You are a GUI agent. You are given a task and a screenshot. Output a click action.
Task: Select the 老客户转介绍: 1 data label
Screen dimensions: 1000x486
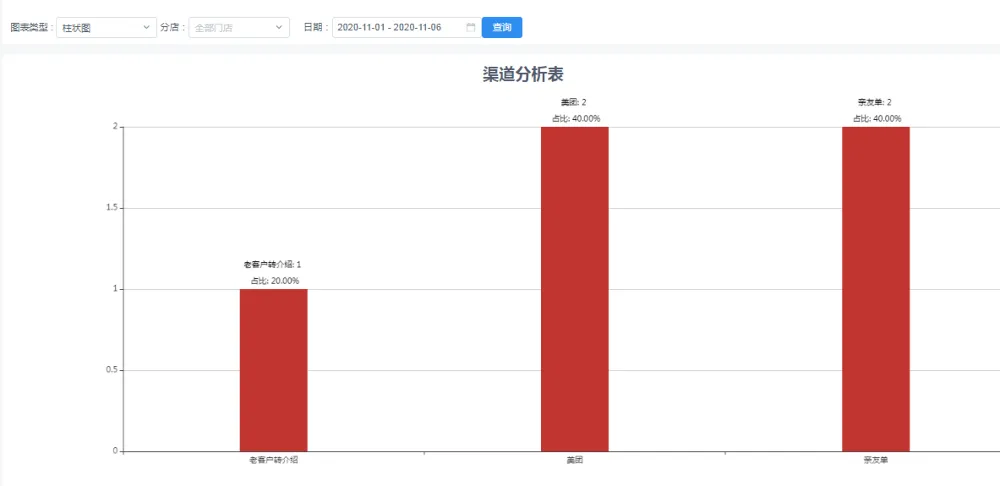click(272, 264)
